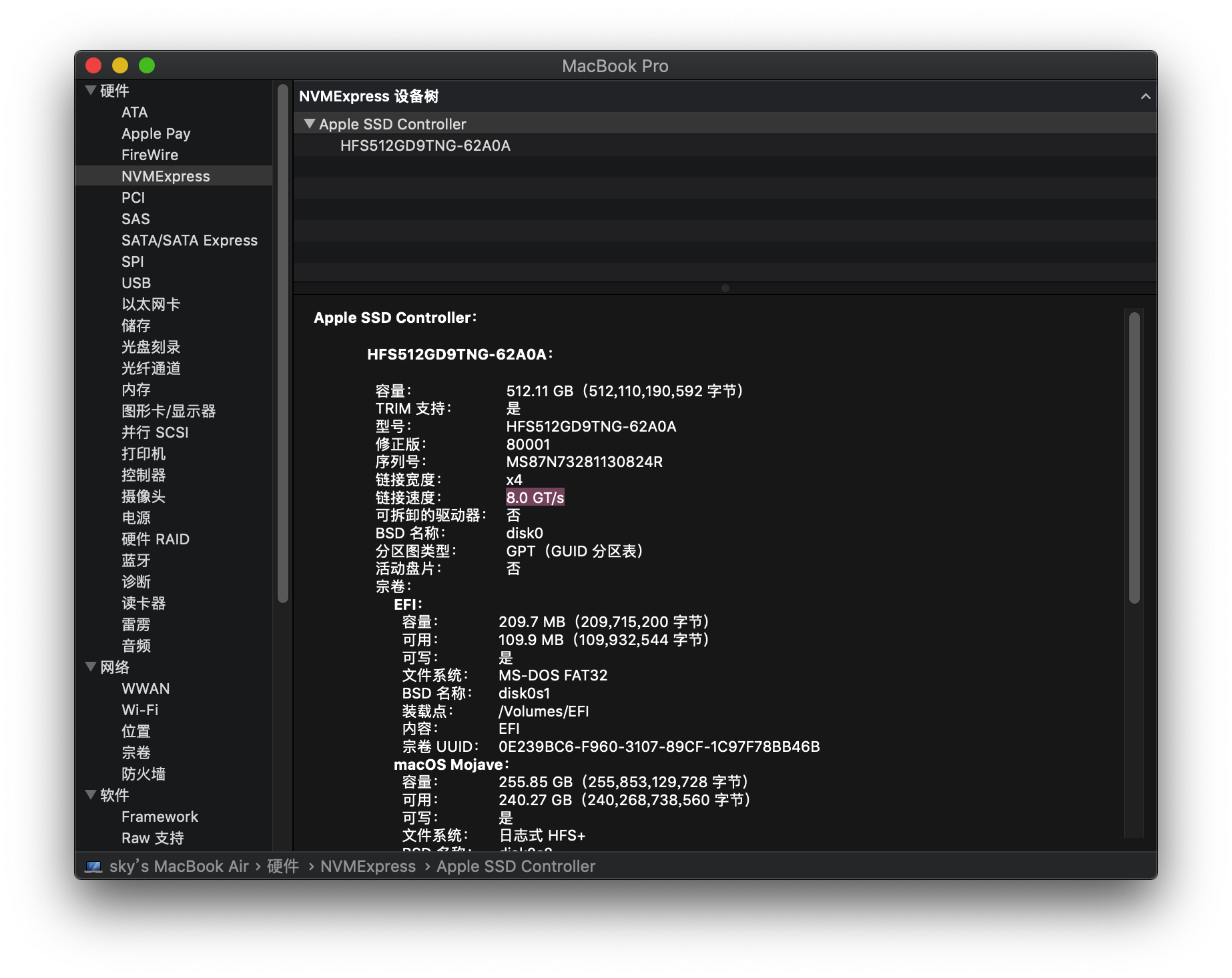The width and height of the screenshot is (1232, 978).
Task: Collapse the 硬件 hardware section
Action: click(91, 90)
